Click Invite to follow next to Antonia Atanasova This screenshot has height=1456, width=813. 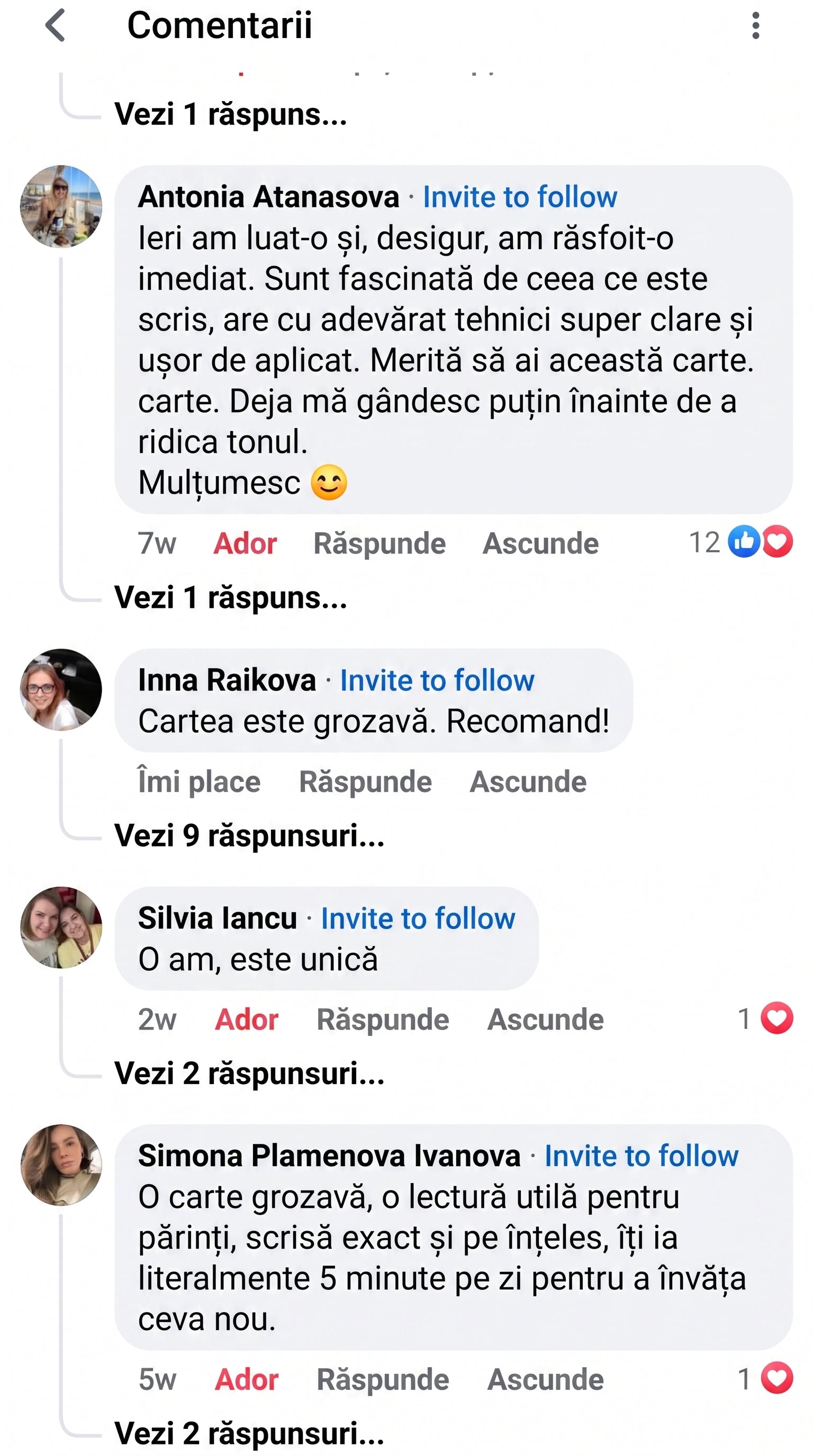[520, 197]
